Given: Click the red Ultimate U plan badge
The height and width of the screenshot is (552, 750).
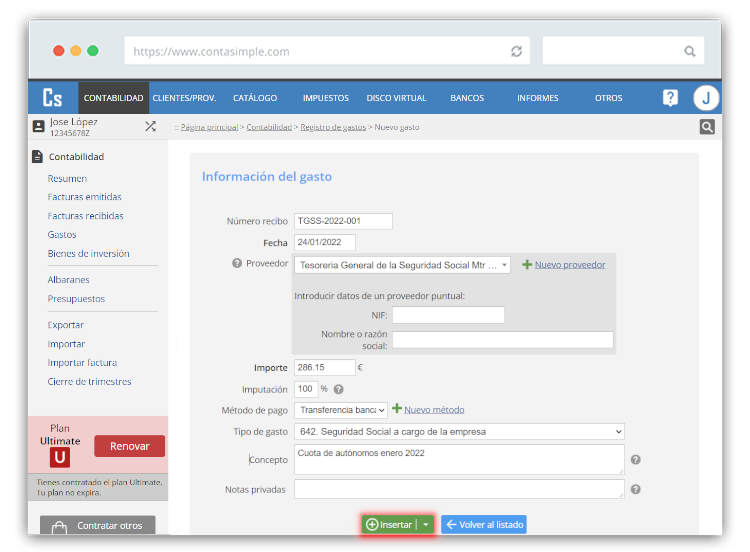Looking at the screenshot, I should (x=60, y=457).
